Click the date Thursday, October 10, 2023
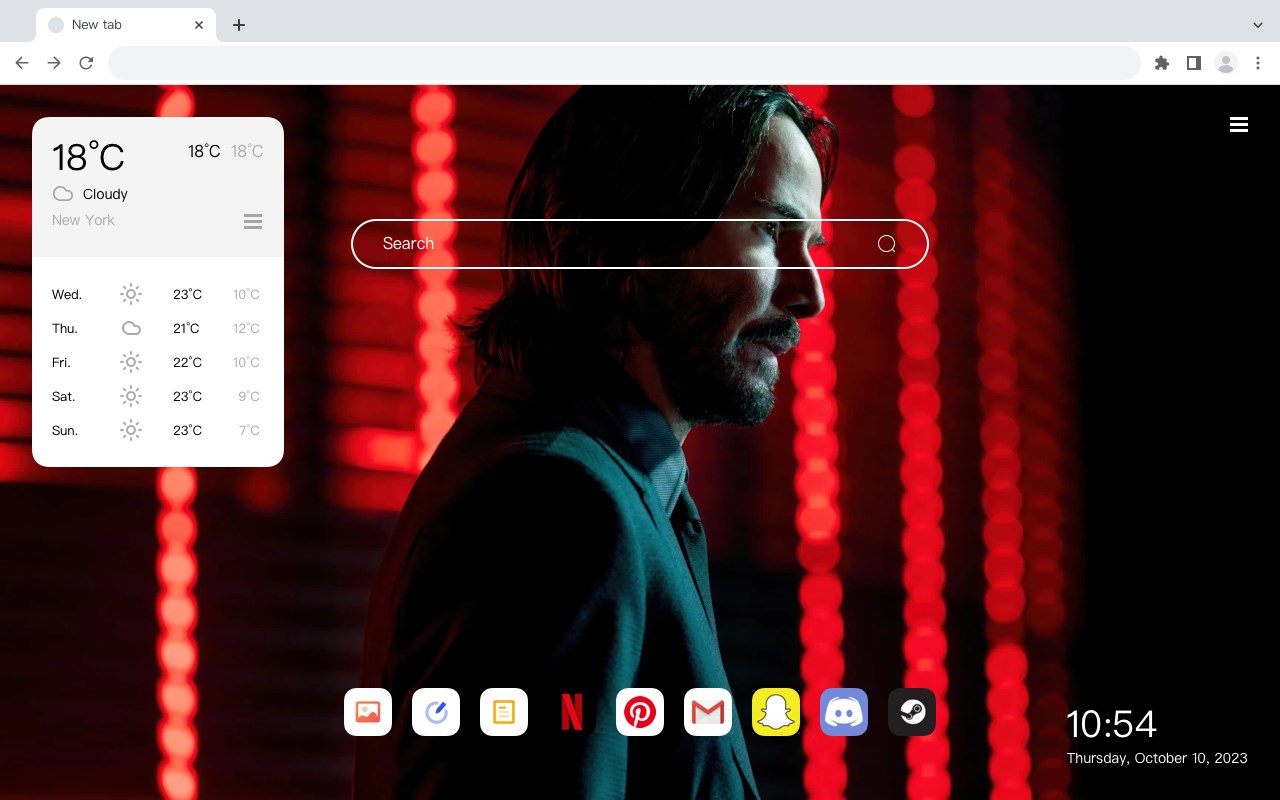 coord(1157,758)
